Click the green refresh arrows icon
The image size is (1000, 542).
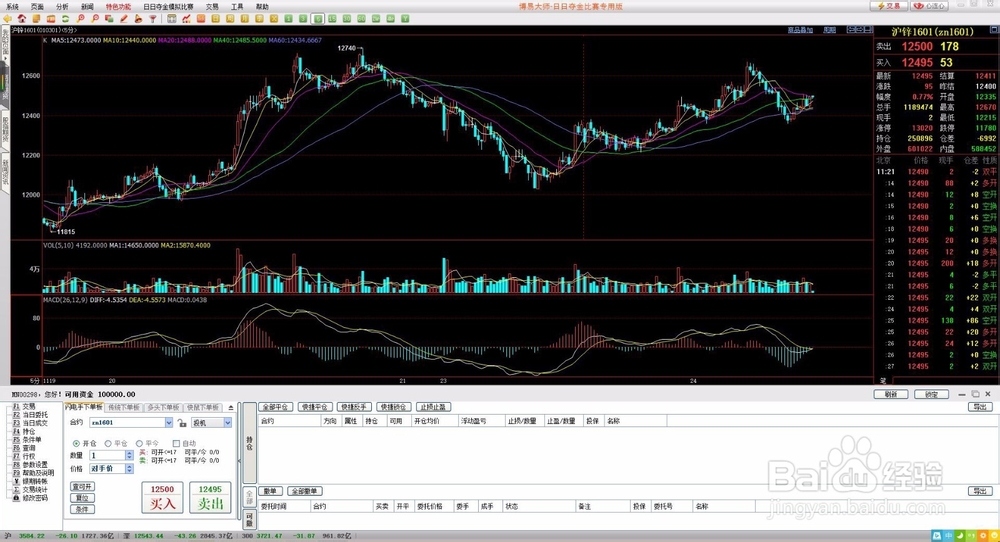(x=65, y=19)
